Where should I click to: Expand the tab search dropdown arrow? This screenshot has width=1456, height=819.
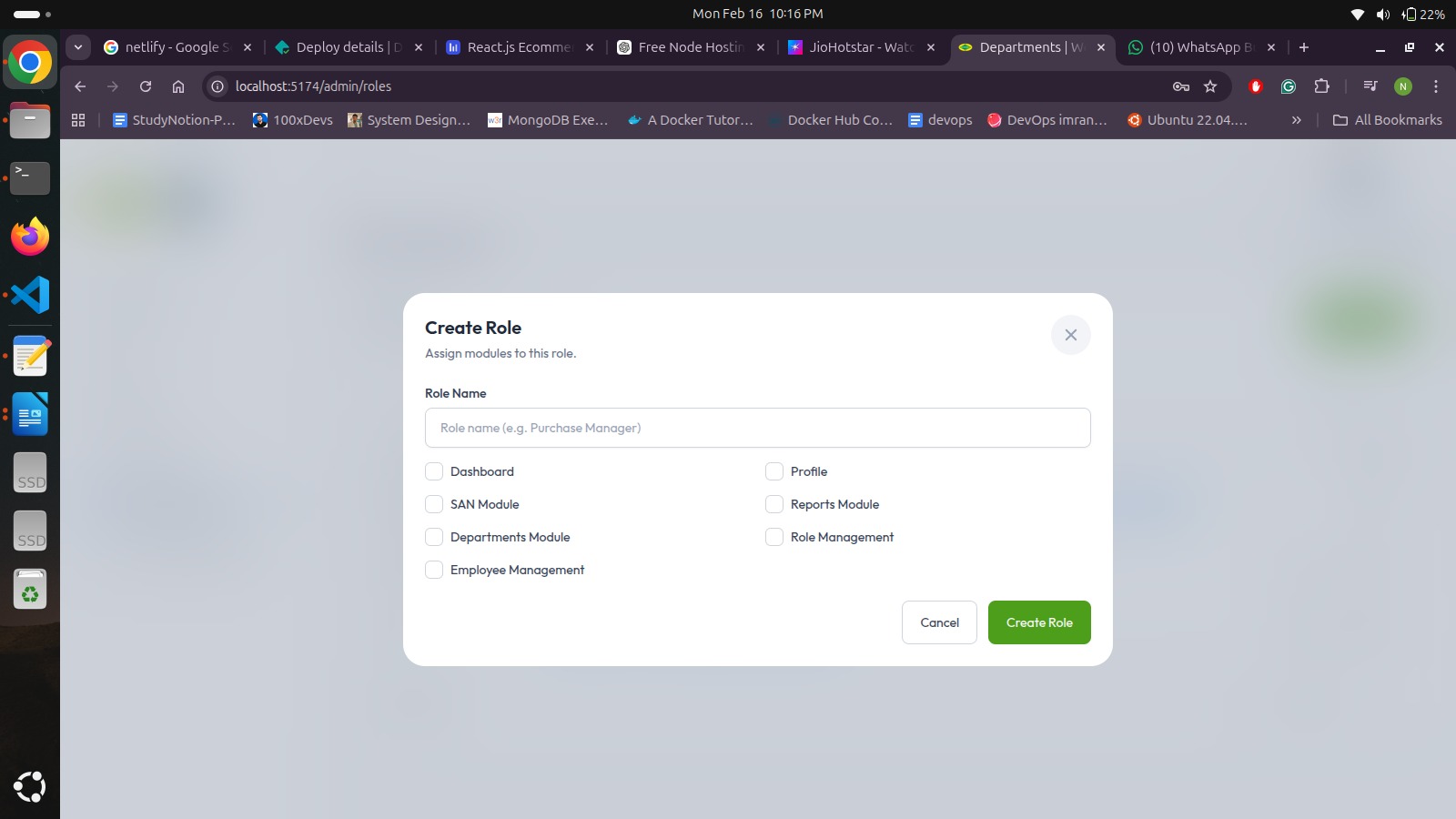click(x=78, y=47)
